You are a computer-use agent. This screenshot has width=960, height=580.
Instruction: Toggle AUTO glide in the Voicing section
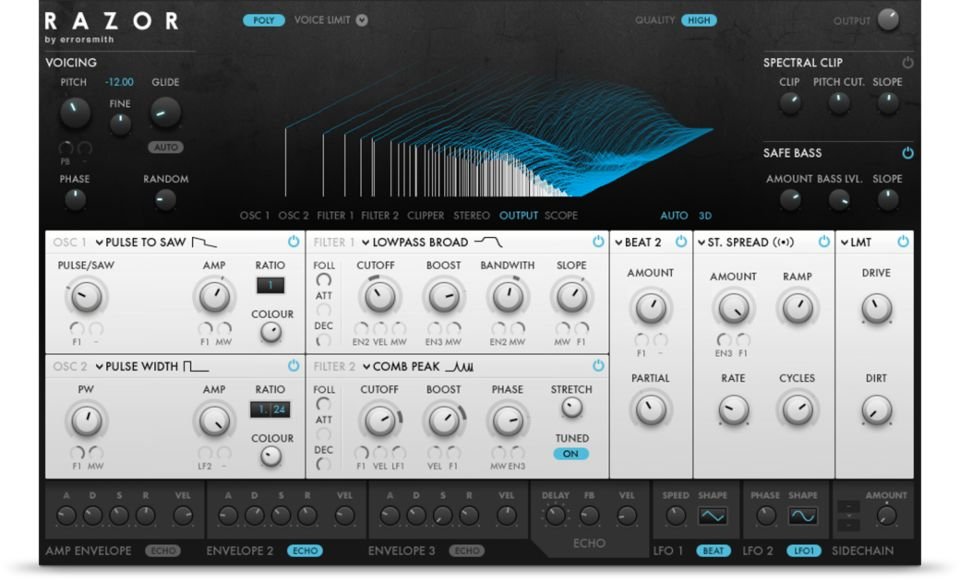166,147
